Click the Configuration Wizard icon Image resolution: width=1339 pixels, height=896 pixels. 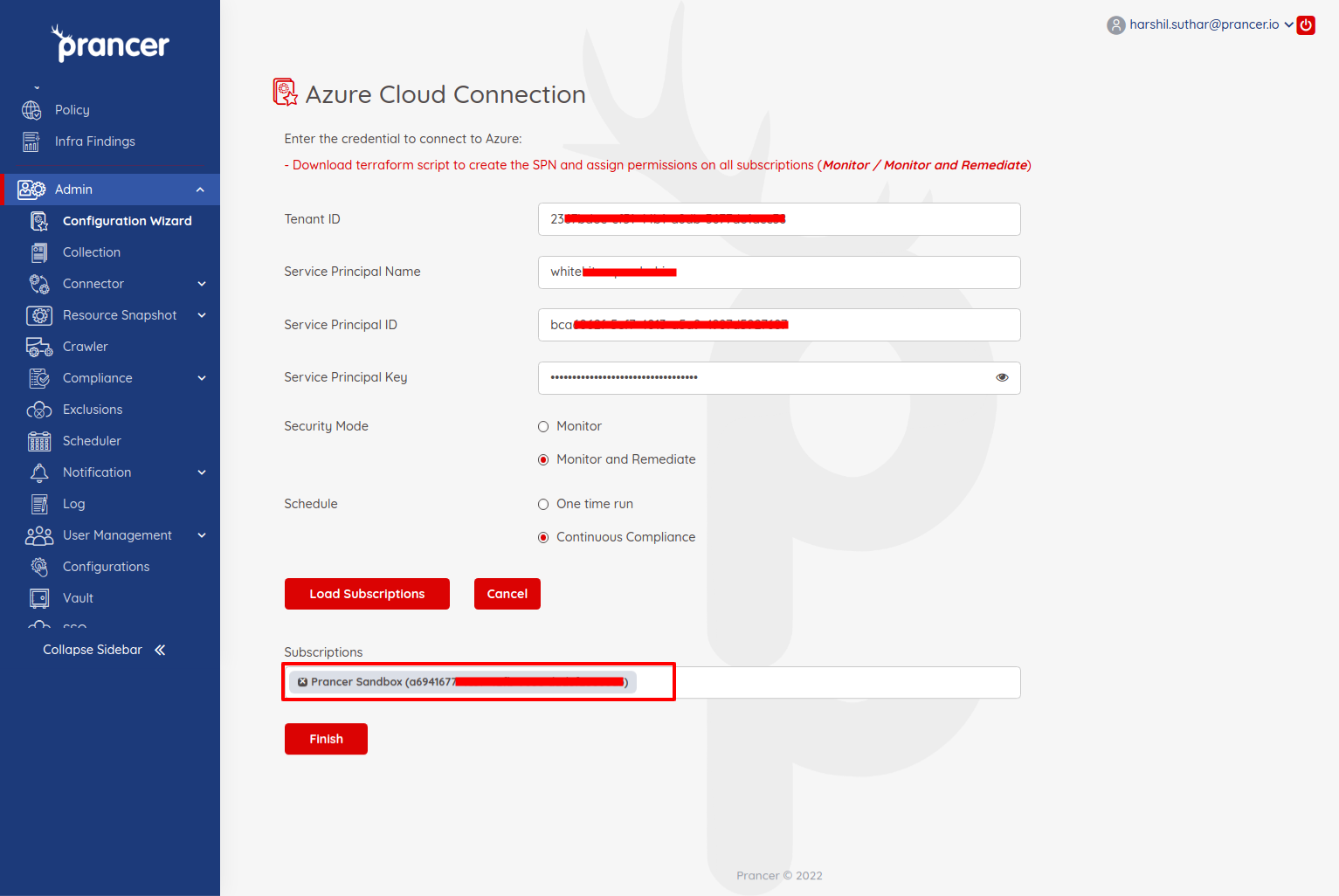(x=39, y=221)
